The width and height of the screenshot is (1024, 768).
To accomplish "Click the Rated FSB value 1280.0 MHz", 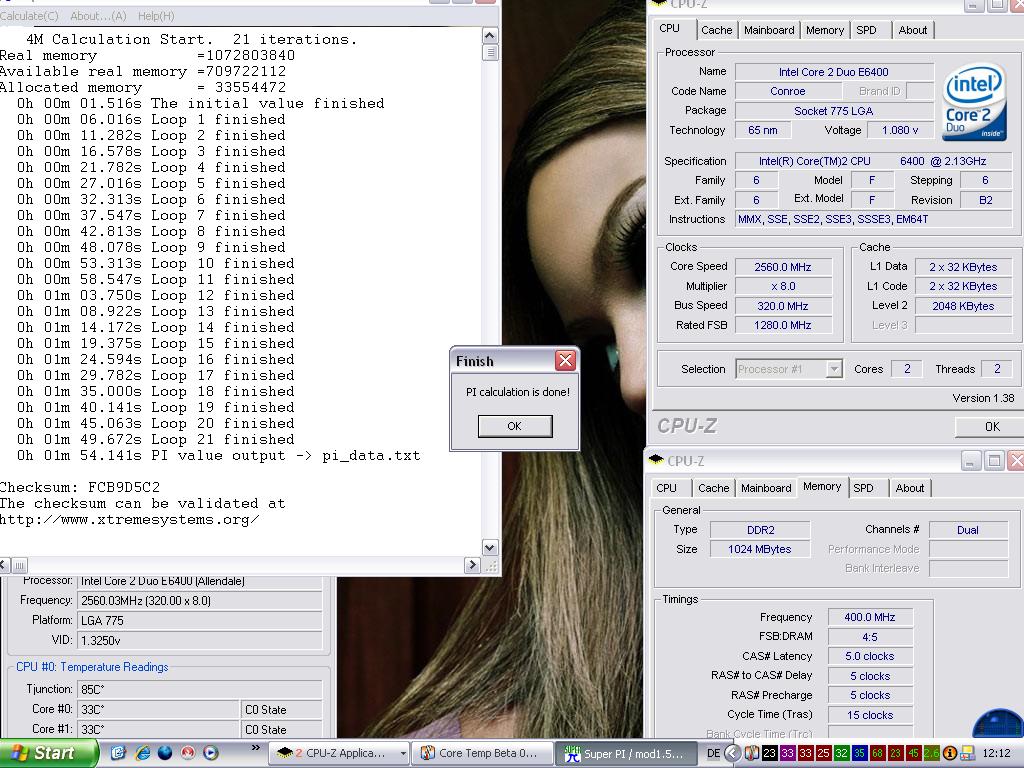I will point(783,325).
